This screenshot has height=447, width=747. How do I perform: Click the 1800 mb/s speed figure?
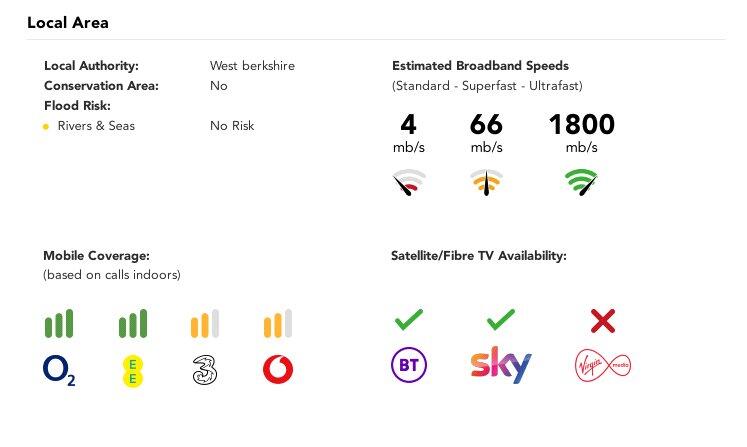(x=581, y=125)
